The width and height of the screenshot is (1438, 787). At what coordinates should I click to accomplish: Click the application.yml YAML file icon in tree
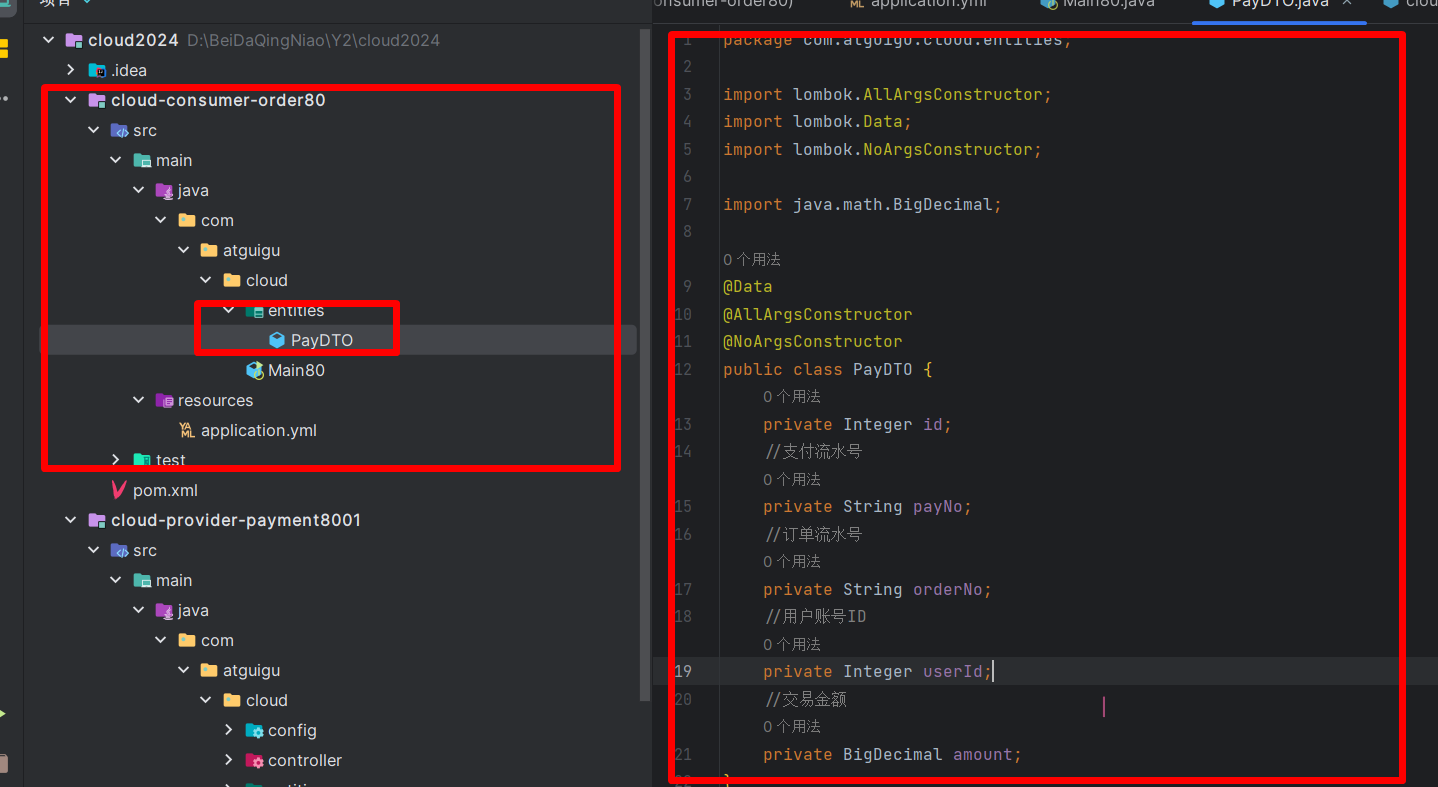click(x=187, y=430)
